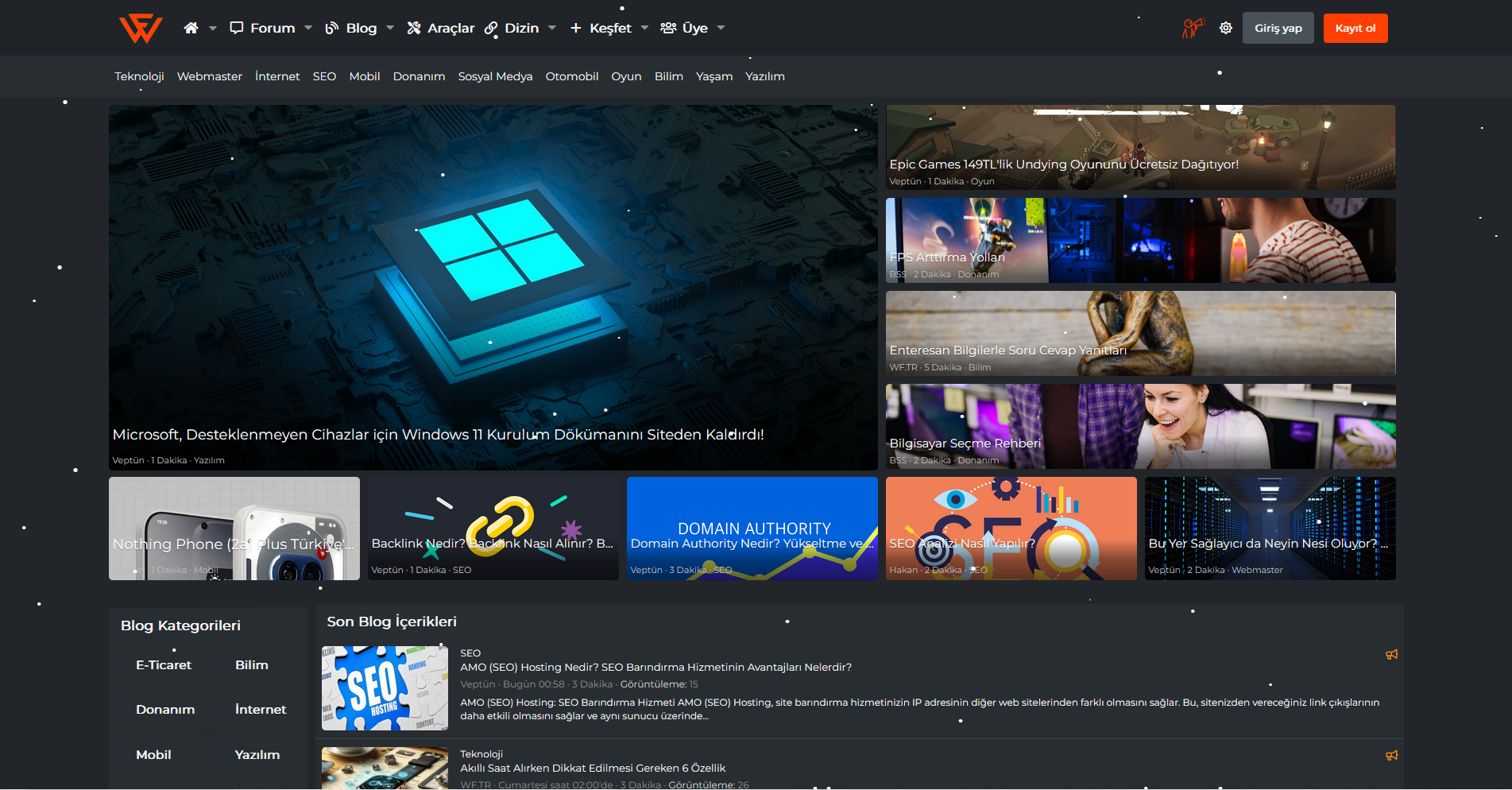Click the Kayıt ol button
This screenshot has width=1512, height=790.
point(1355,28)
